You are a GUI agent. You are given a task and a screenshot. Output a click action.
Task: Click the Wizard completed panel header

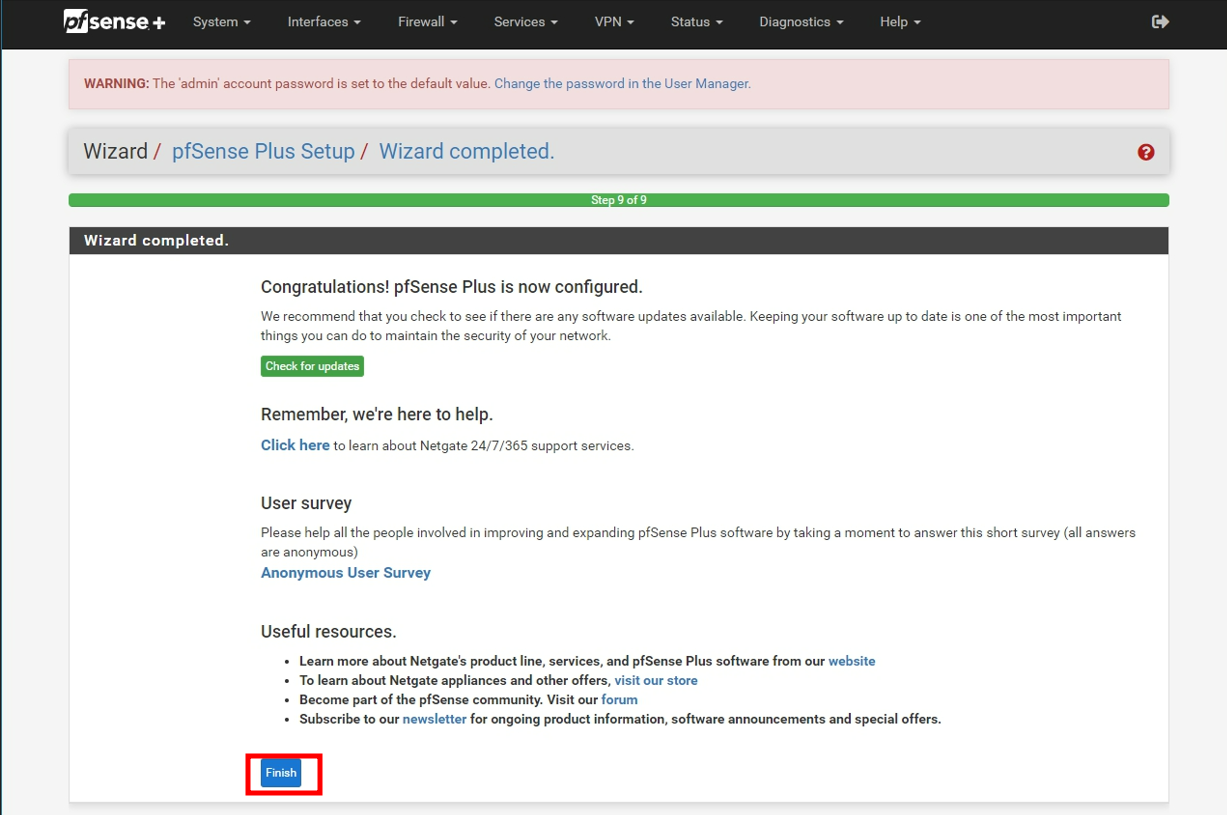click(x=619, y=241)
